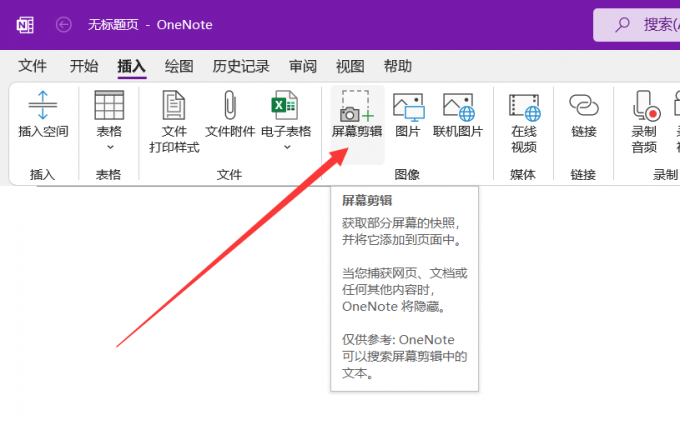The width and height of the screenshot is (680, 440).
Task: Switch to the 视图 tab
Action: coord(350,66)
